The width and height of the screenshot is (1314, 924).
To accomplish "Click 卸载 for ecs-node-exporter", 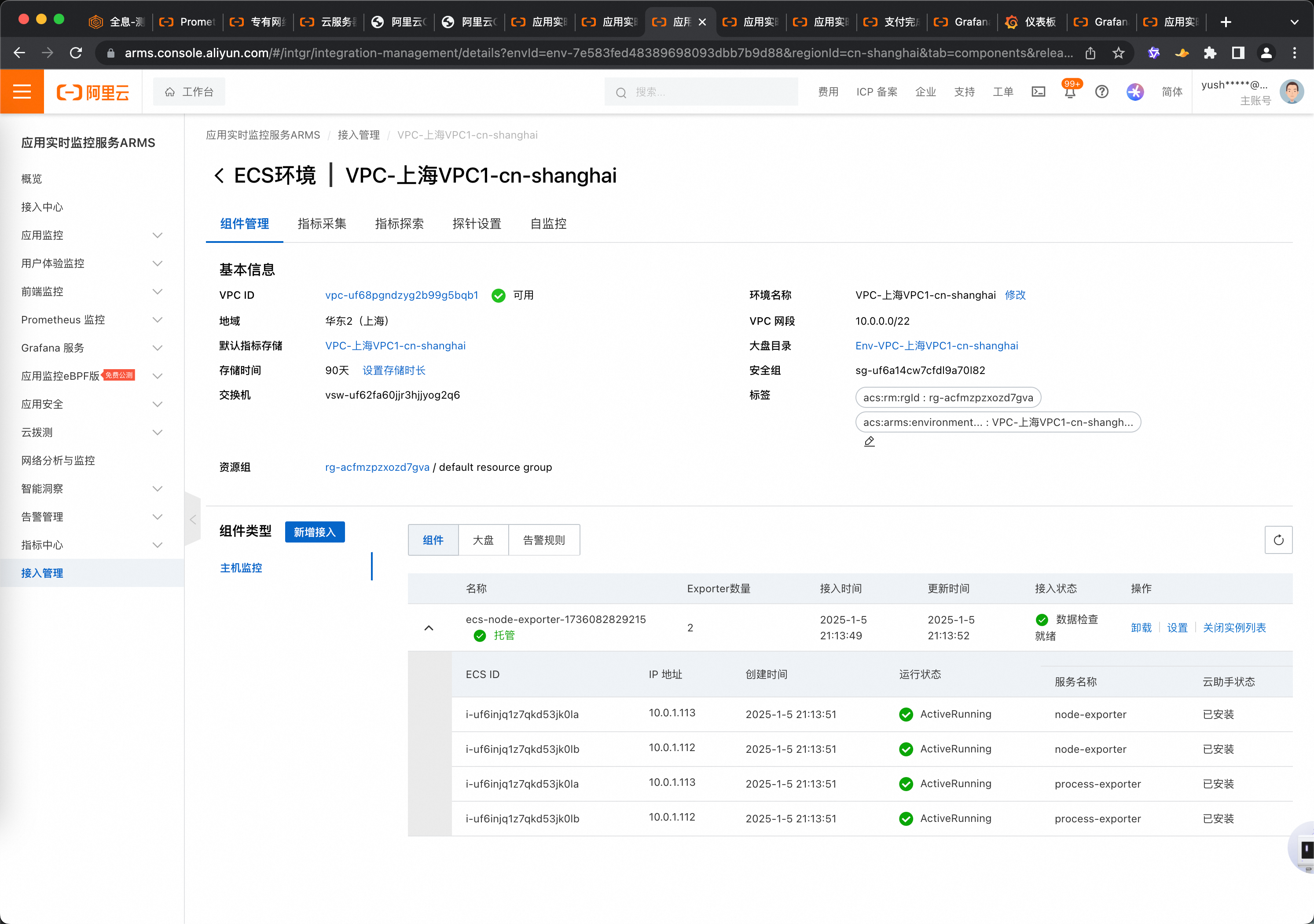I will [1141, 627].
